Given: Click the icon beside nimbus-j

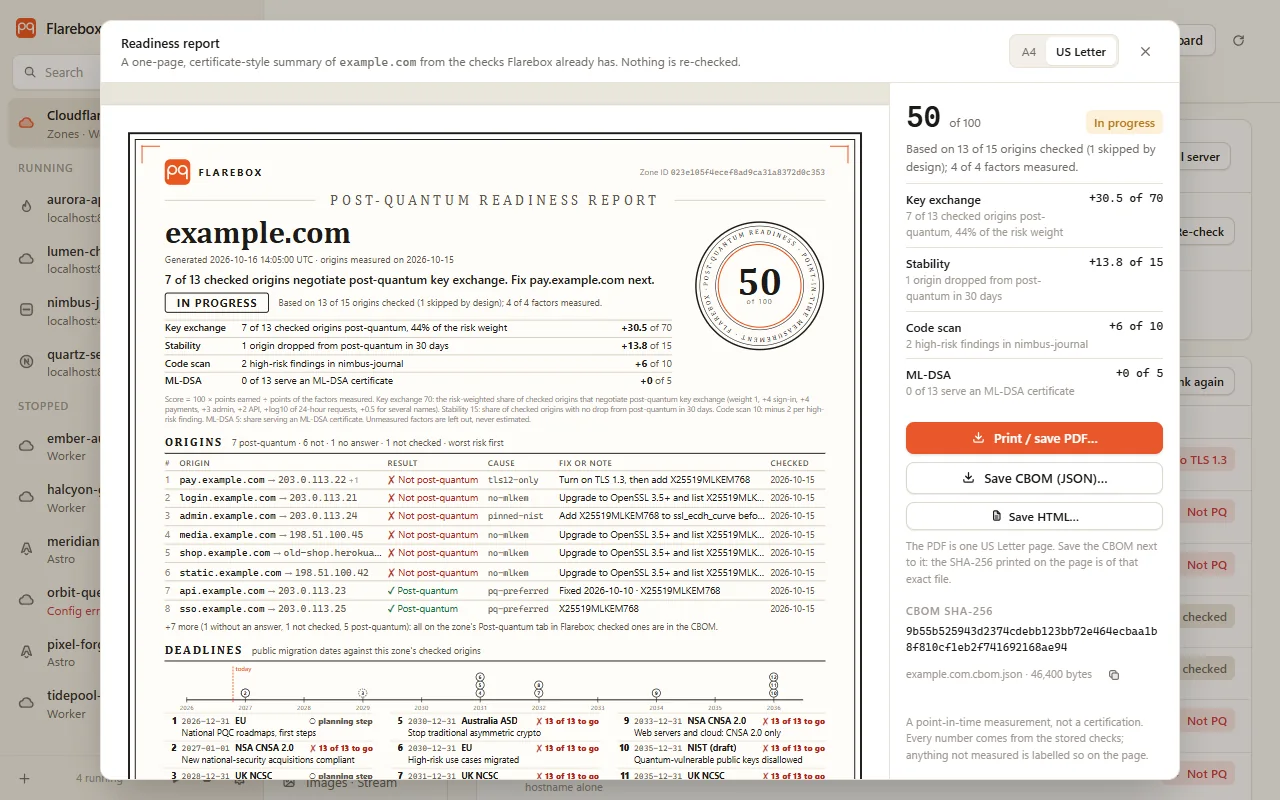Looking at the screenshot, I should tap(27, 311).
